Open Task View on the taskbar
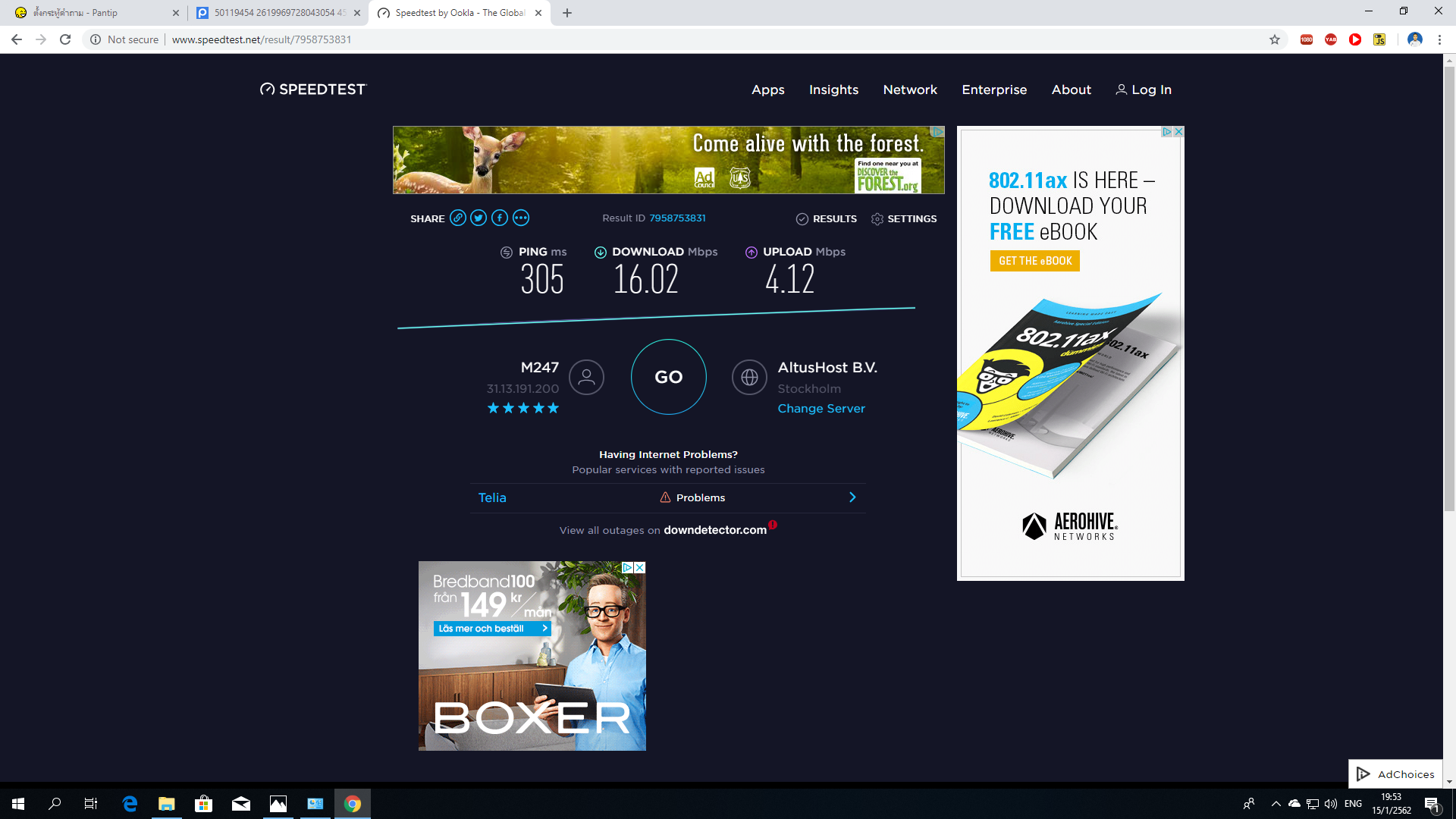 tap(91, 804)
